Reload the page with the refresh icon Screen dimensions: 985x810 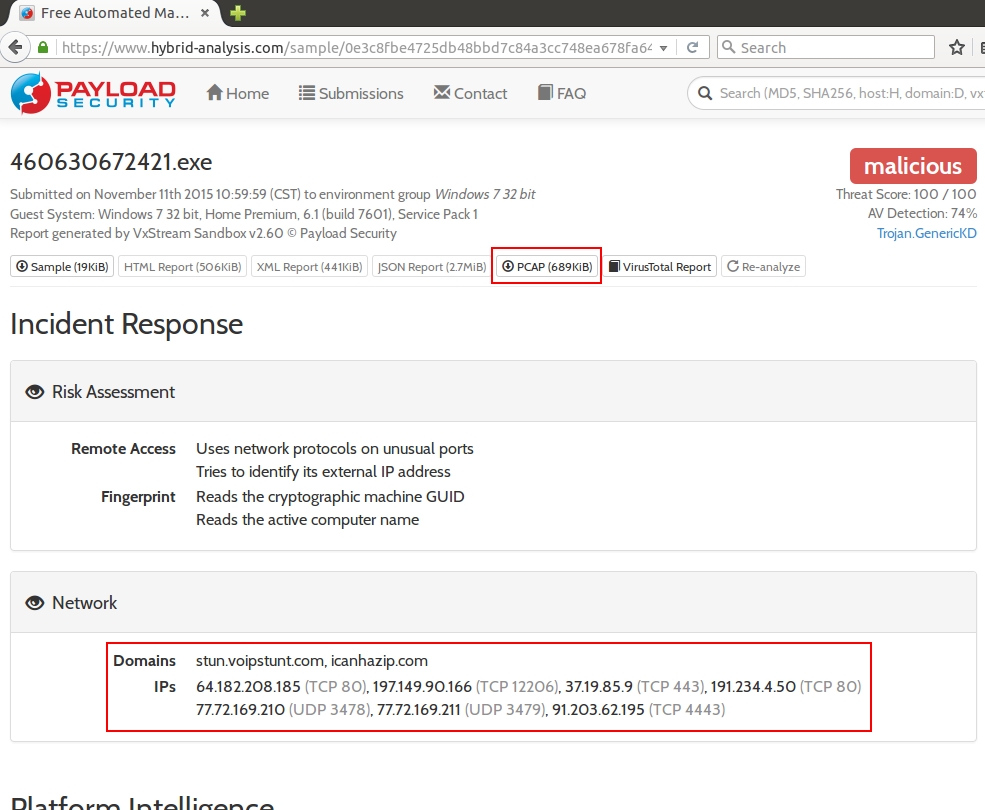[692, 47]
